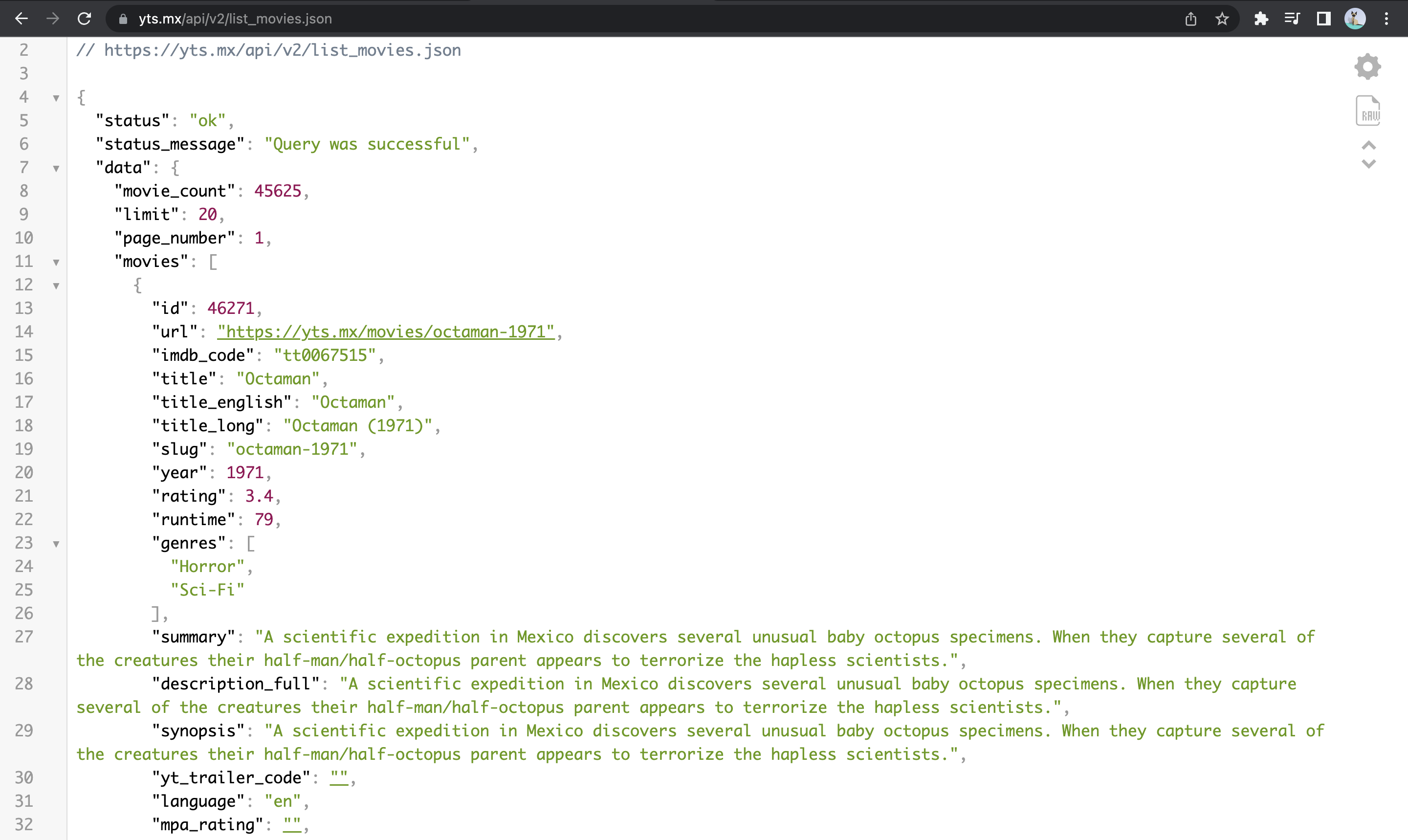This screenshot has width=1408, height=840.
Task: Bookmark this page with the star icon
Action: click(x=1222, y=19)
